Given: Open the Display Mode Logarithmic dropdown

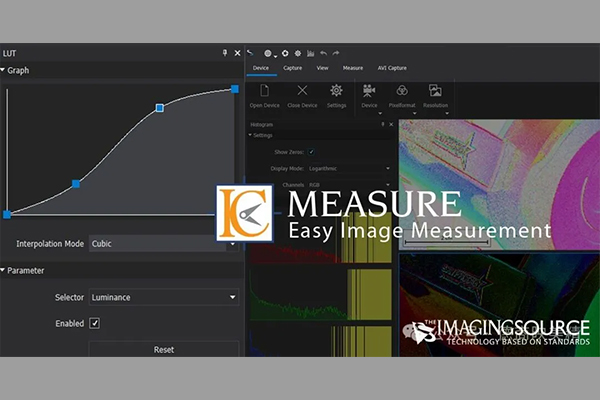Looking at the screenshot, I should tap(349, 168).
